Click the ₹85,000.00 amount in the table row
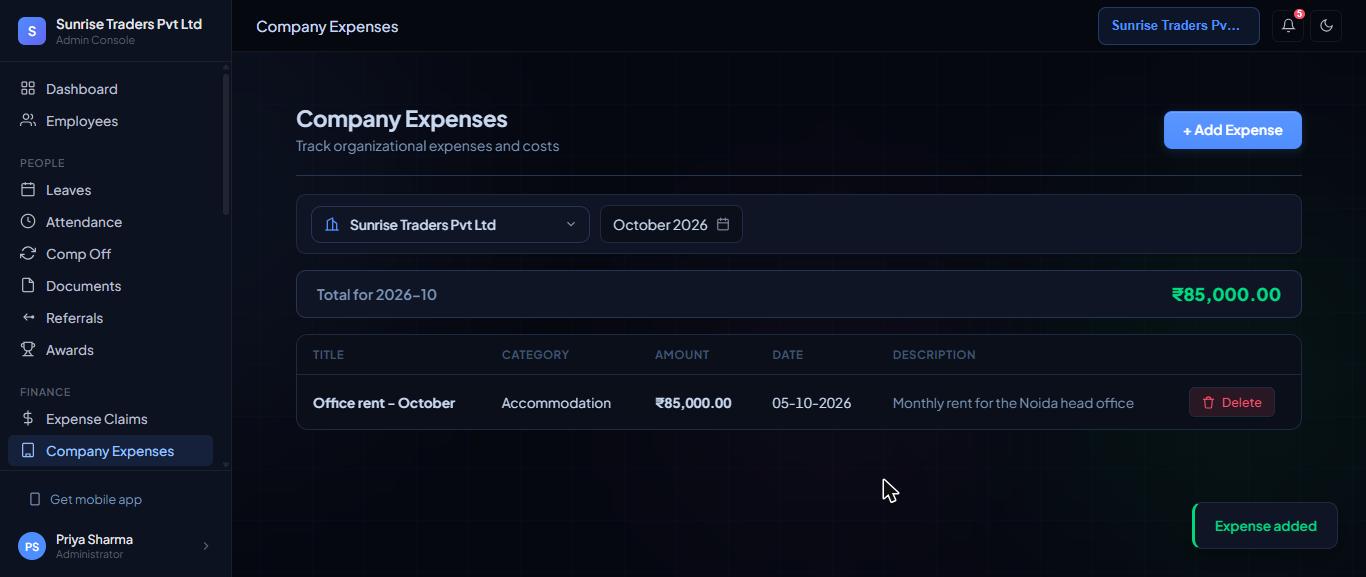The height and width of the screenshot is (577, 1366). tap(693, 403)
